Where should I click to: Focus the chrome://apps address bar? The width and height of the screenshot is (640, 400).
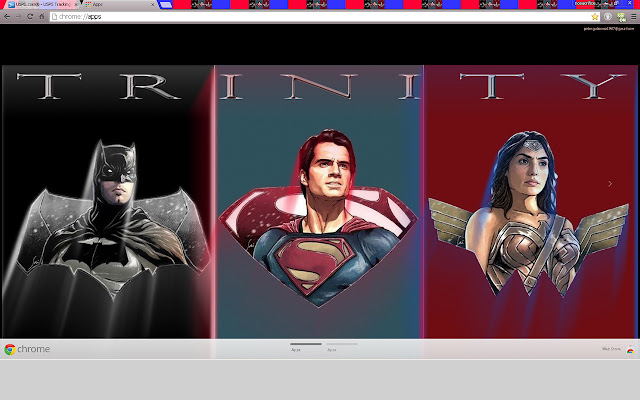click(322, 17)
